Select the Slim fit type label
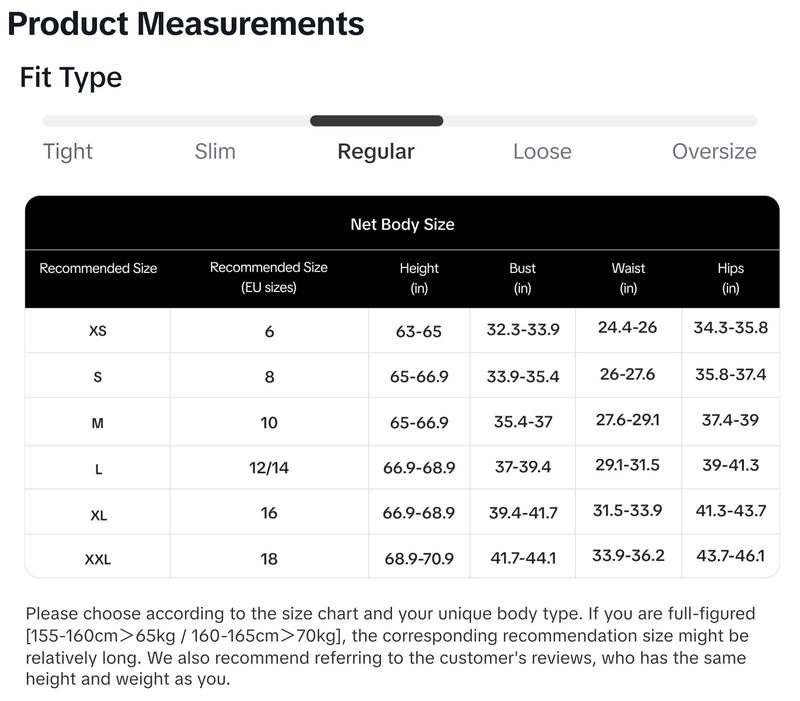Image resolution: width=800 pixels, height=701 pixels. pos(215,152)
